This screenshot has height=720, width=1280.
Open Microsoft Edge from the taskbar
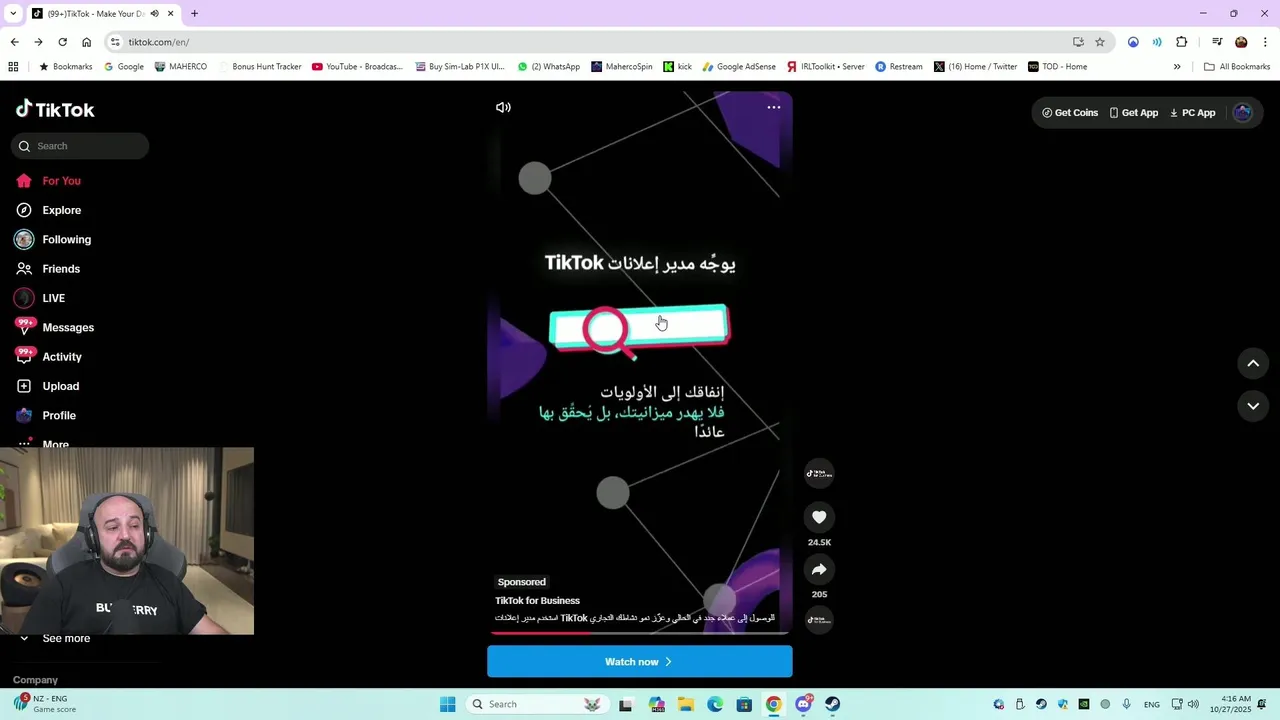pyautogui.click(x=715, y=704)
